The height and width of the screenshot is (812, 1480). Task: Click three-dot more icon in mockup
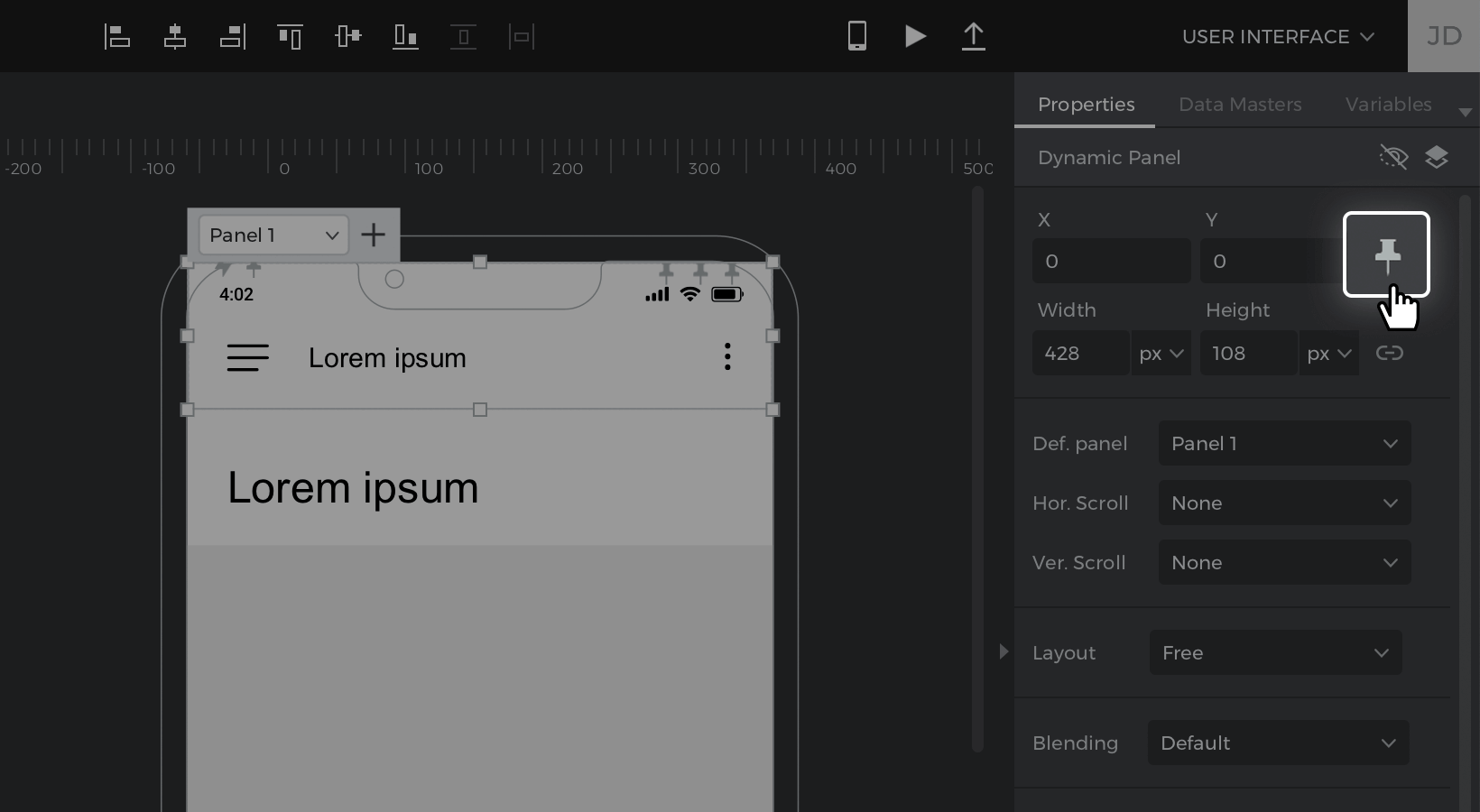pyautogui.click(x=727, y=356)
